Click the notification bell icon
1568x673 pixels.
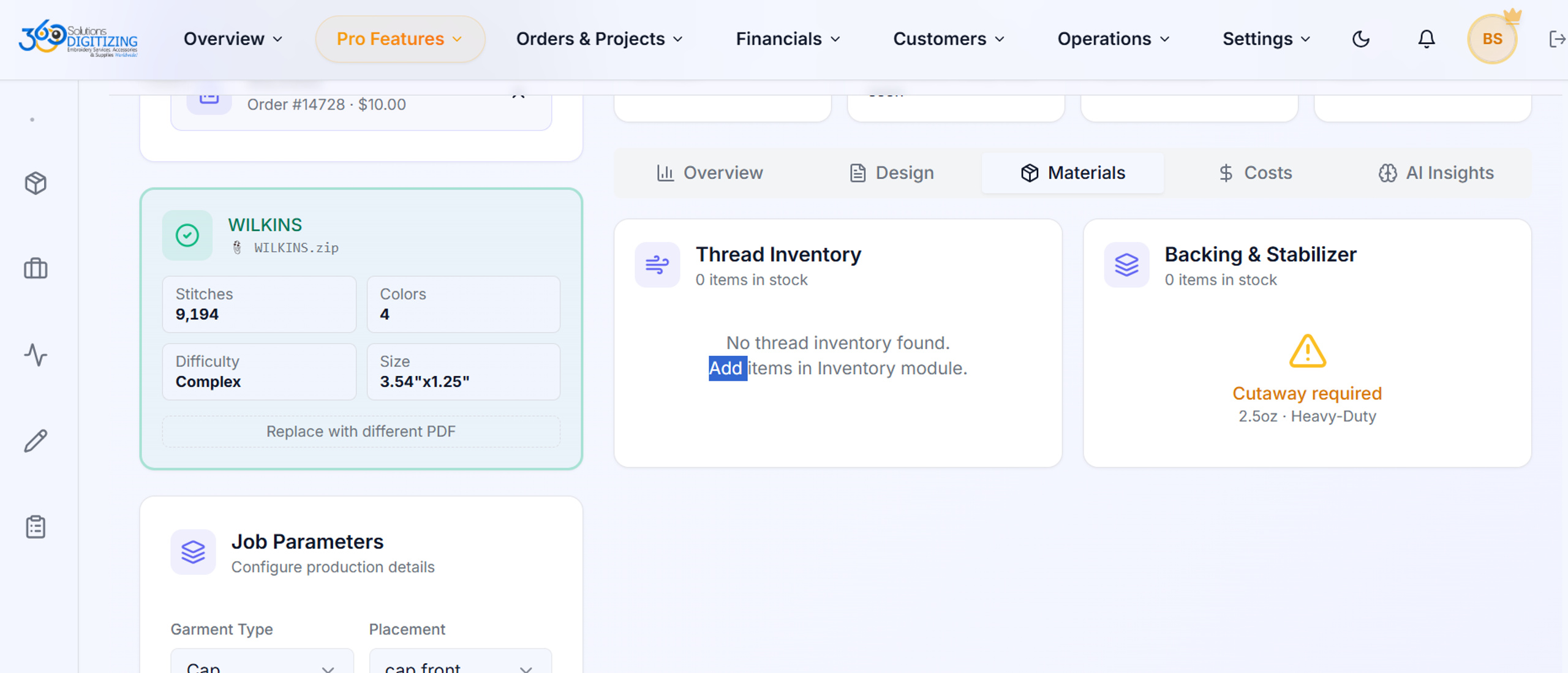tap(1427, 39)
